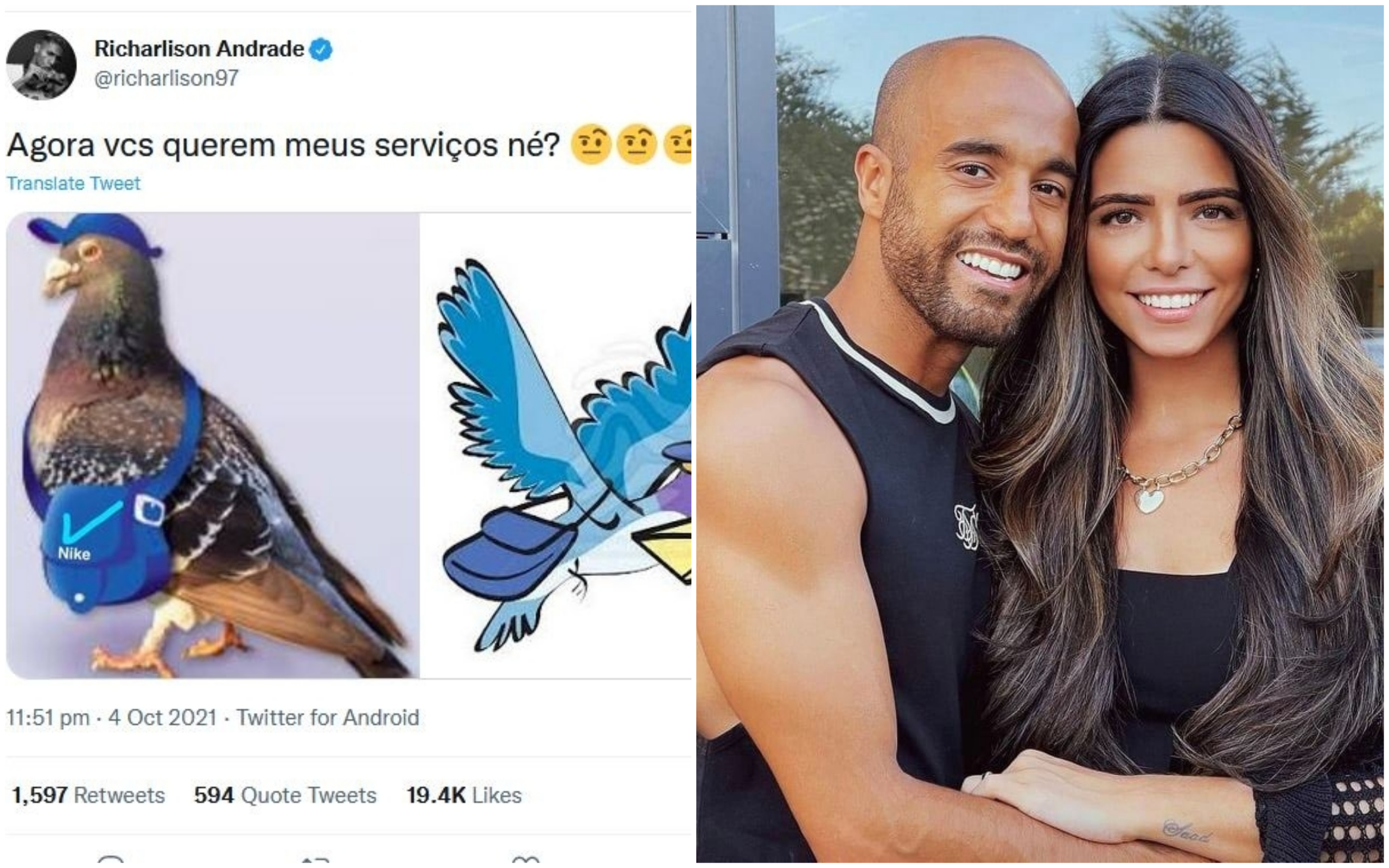Click the retweet icon below tweet
The height and width of the screenshot is (868, 1389).
[x=315, y=860]
